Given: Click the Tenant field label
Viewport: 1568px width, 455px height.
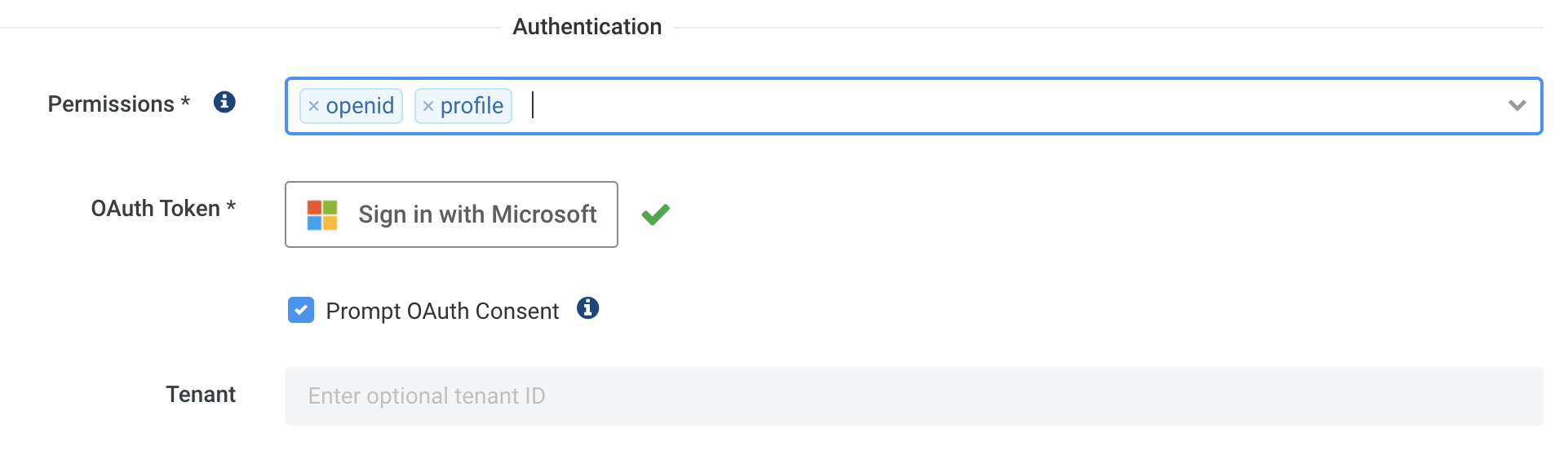Looking at the screenshot, I should [201, 395].
